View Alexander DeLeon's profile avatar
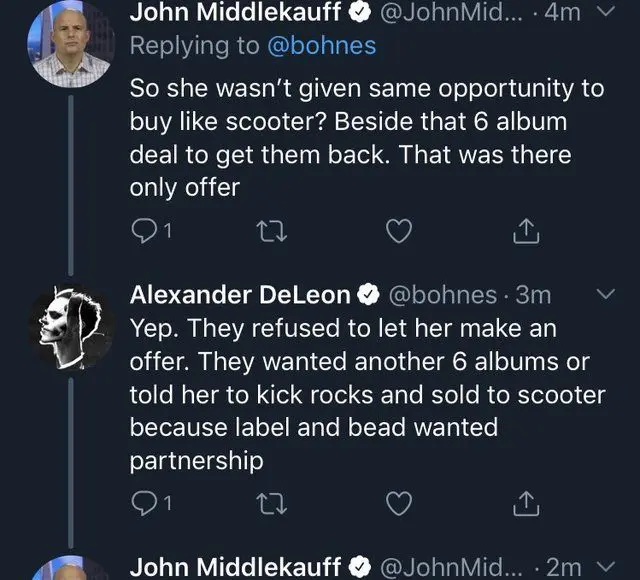 pyautogui.click(x=70, y=327)
